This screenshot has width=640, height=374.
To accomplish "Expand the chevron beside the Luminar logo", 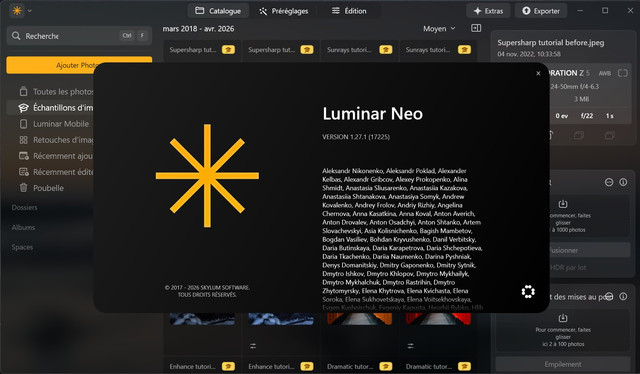I will click(29, 11).
